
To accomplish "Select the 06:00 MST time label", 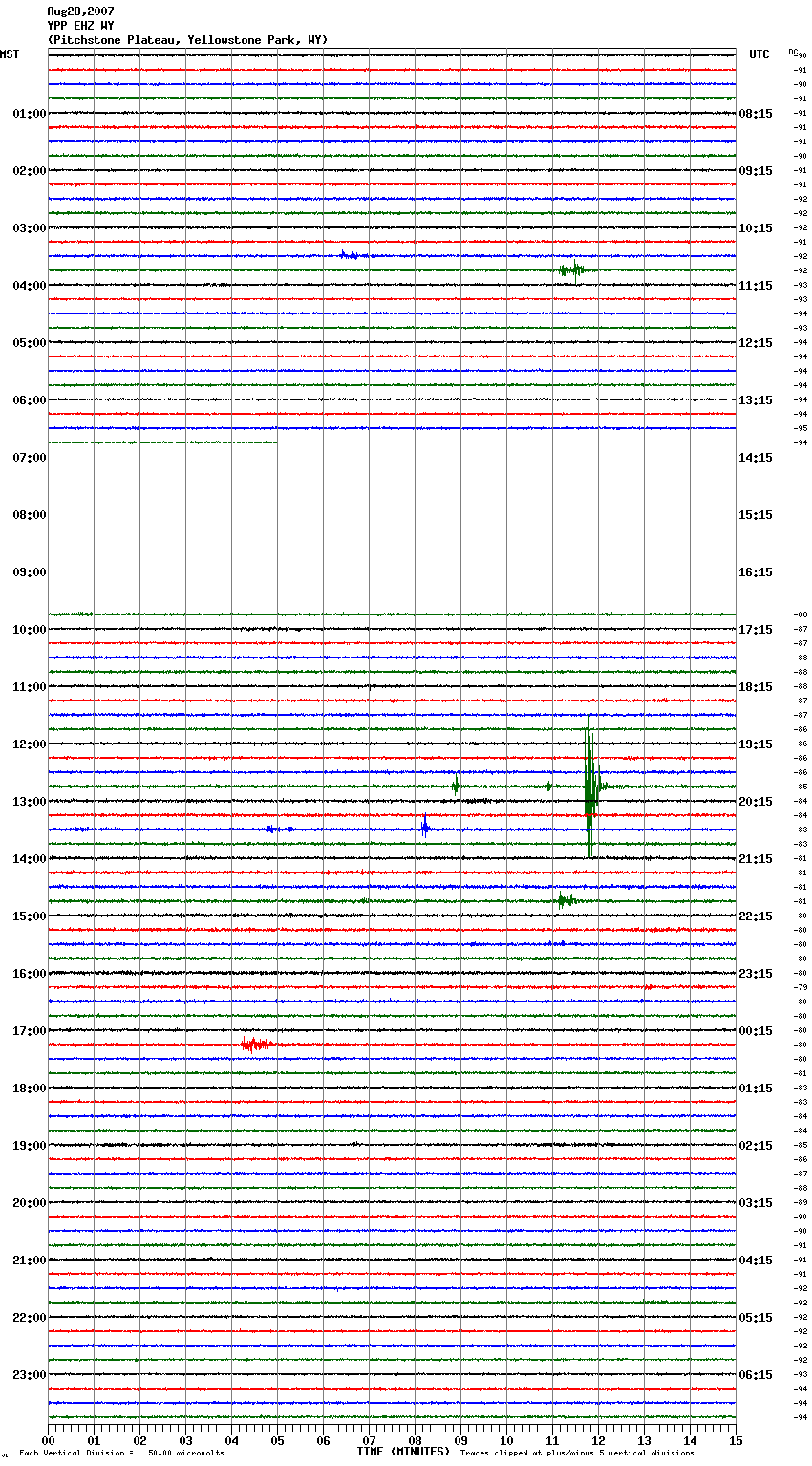I will (30, 400).
